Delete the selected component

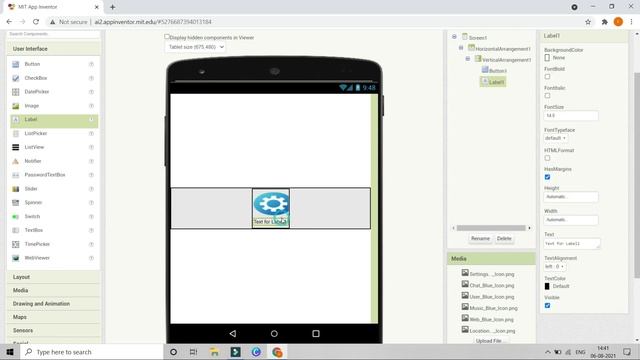(504, 238)
